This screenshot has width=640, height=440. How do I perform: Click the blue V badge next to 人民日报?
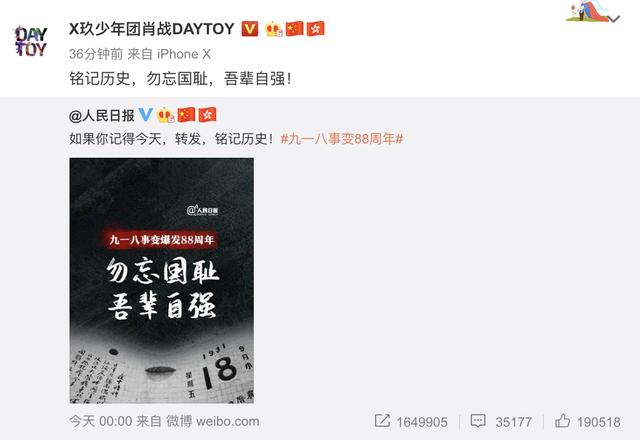pyautogui.click(x=146, y=115)
